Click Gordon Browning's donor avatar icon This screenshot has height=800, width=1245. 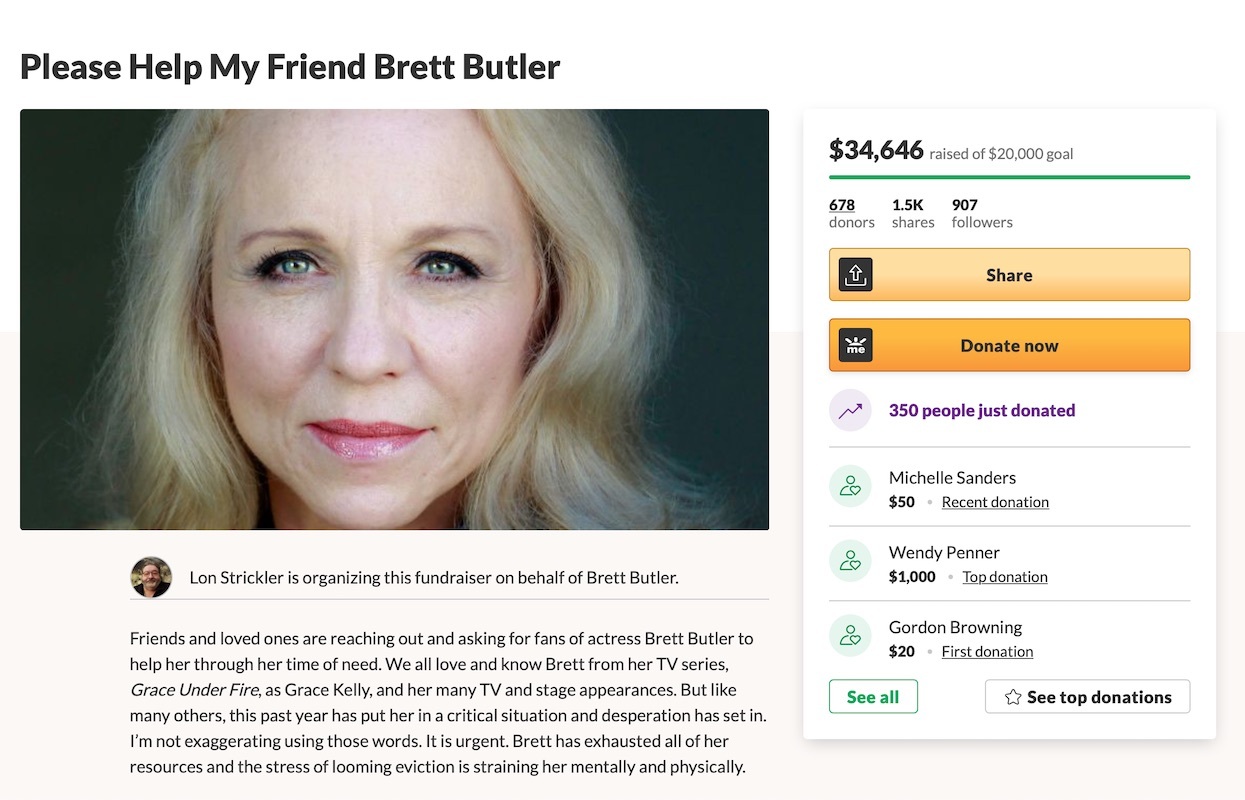(849, 636)
